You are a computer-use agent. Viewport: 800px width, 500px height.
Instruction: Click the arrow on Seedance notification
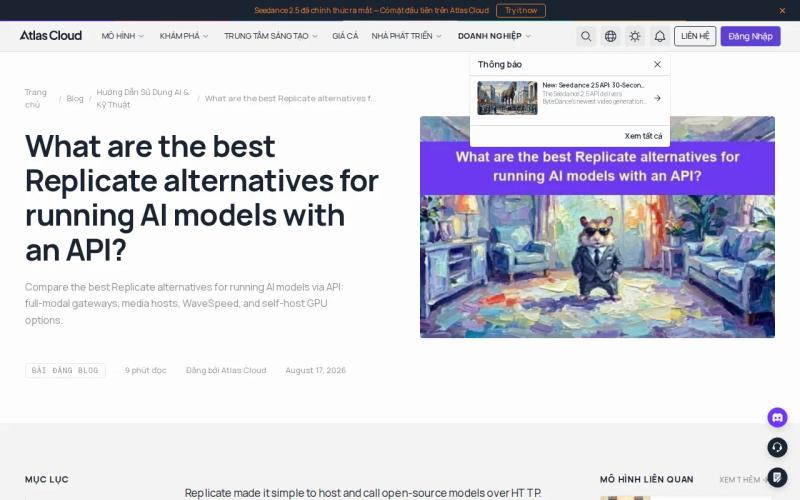point(657,98)
